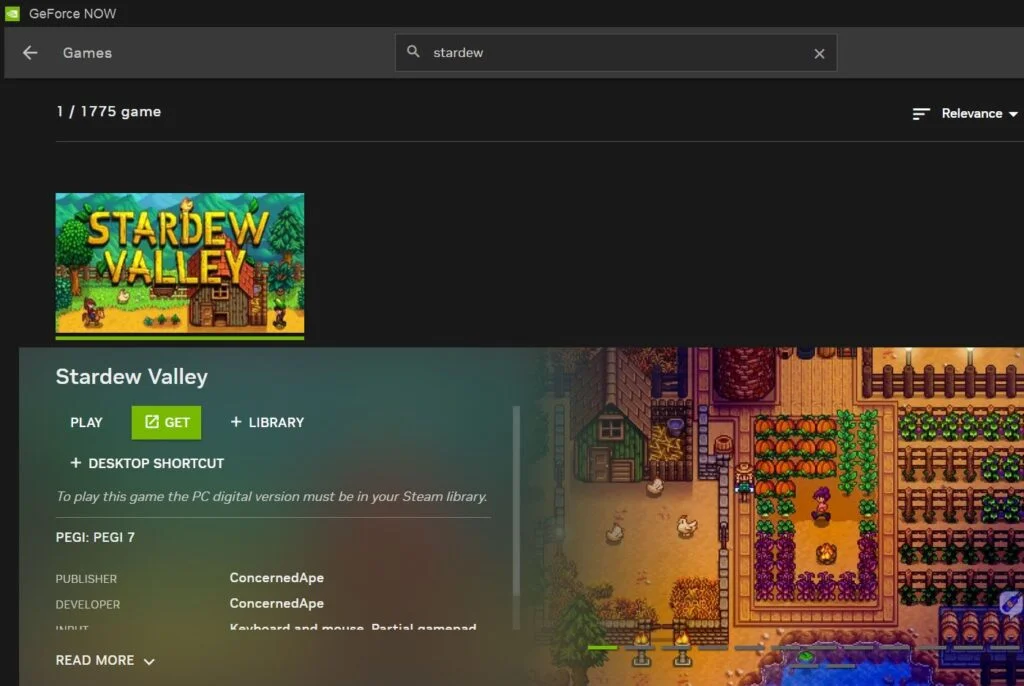This screenshot has height=686, width=1024.
Task: Click the first green screenshot progress indicator
Action: coord(602,647)
